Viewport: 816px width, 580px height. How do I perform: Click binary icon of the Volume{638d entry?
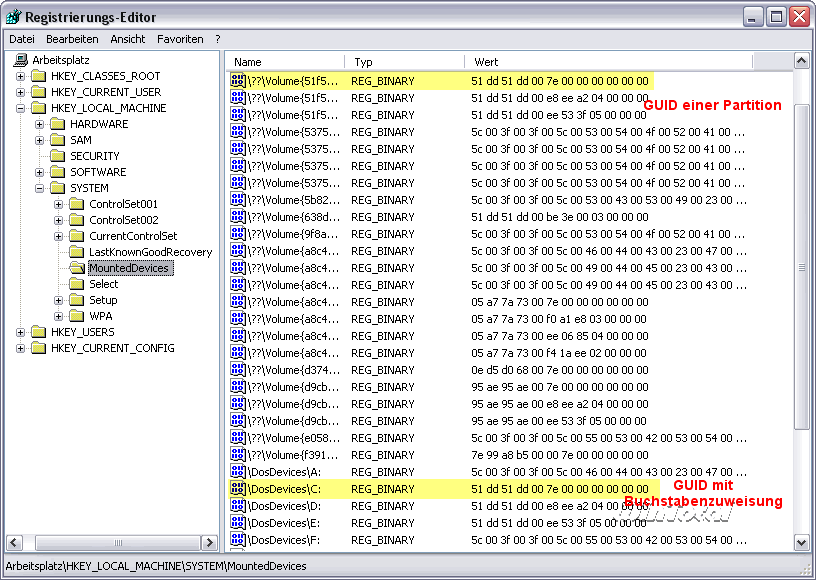click(238, 217)
